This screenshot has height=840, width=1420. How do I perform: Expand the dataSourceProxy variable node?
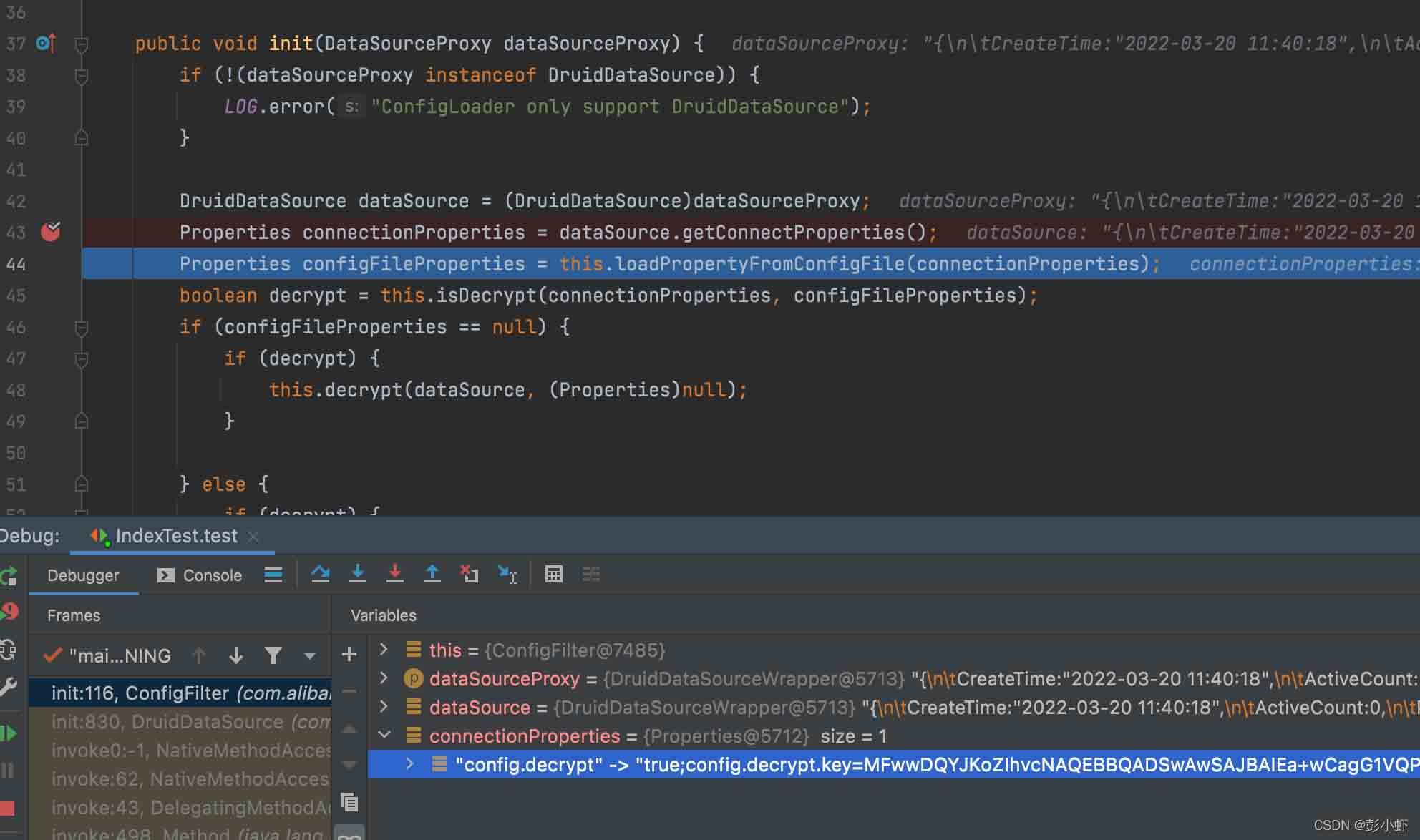tap(384, 678)
